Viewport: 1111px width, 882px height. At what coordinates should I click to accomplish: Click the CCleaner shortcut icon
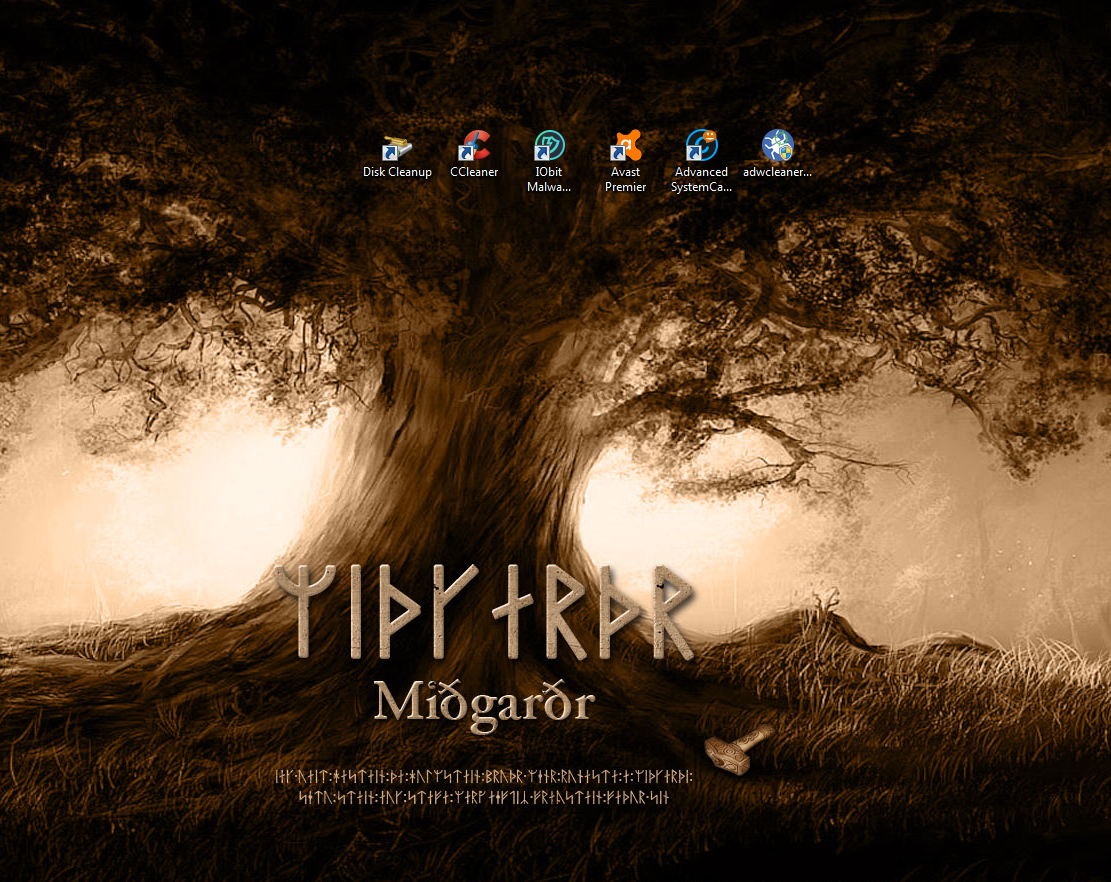coord(474,147)
